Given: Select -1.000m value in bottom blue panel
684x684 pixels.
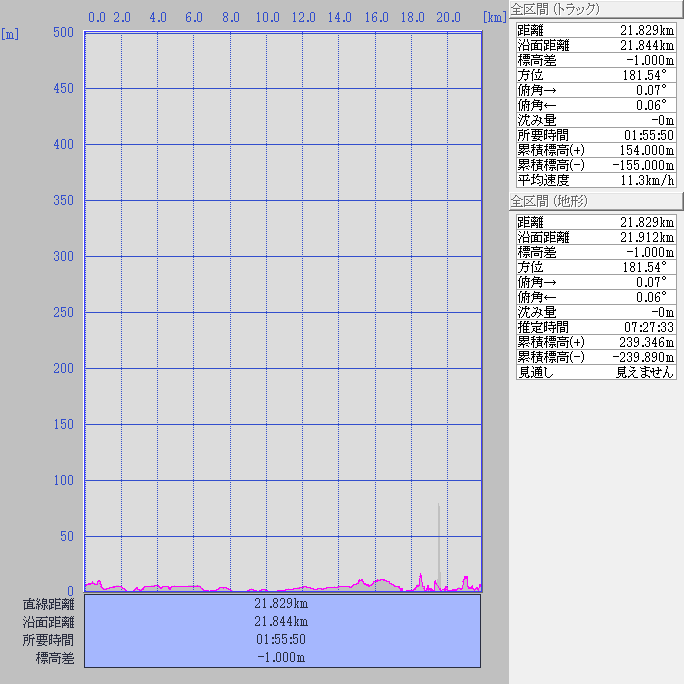Looking at the screenshot, I should click(281, 657).
